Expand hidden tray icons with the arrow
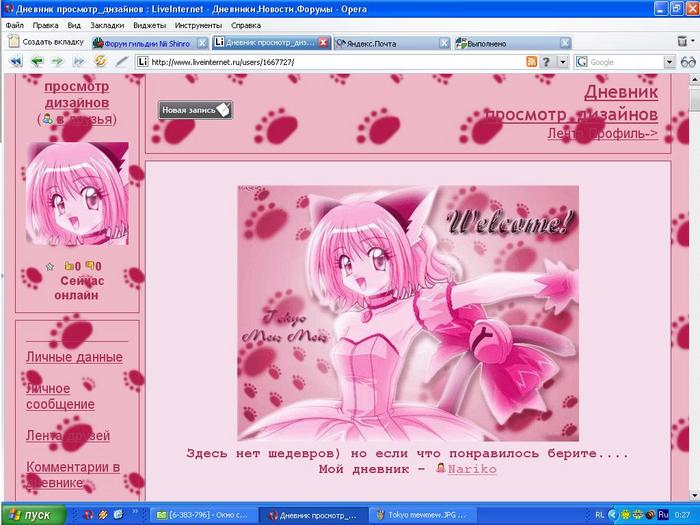This screenshot has width=700, height=525. pos(613,515)
